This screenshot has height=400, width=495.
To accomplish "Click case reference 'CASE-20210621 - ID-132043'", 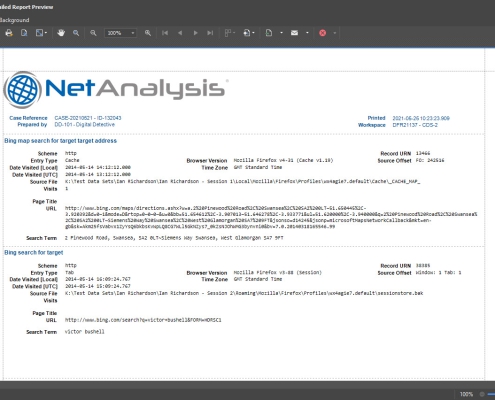I will [88, 118].
